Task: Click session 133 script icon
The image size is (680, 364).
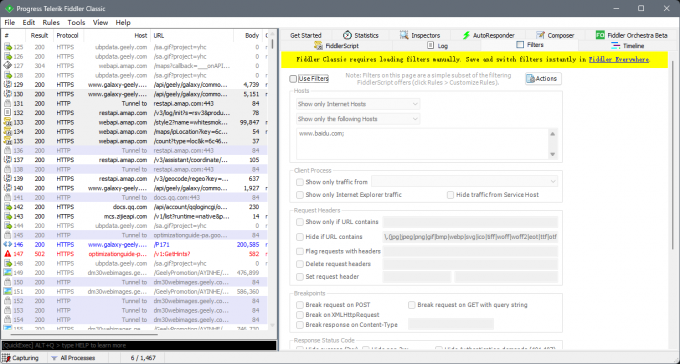Action: click(x=7, y=122)
